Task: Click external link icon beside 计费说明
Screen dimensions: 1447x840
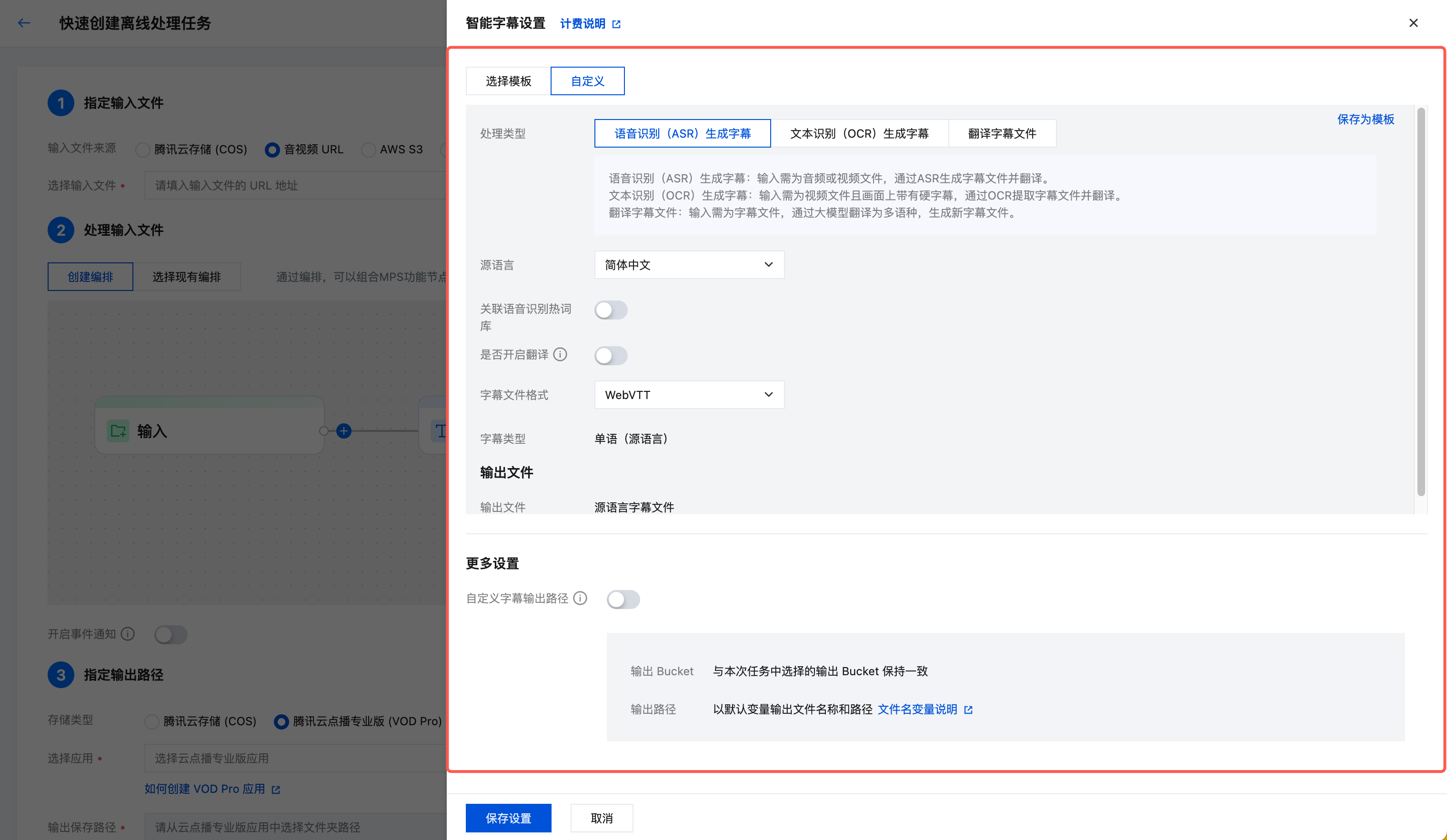Action: point(616,24)
